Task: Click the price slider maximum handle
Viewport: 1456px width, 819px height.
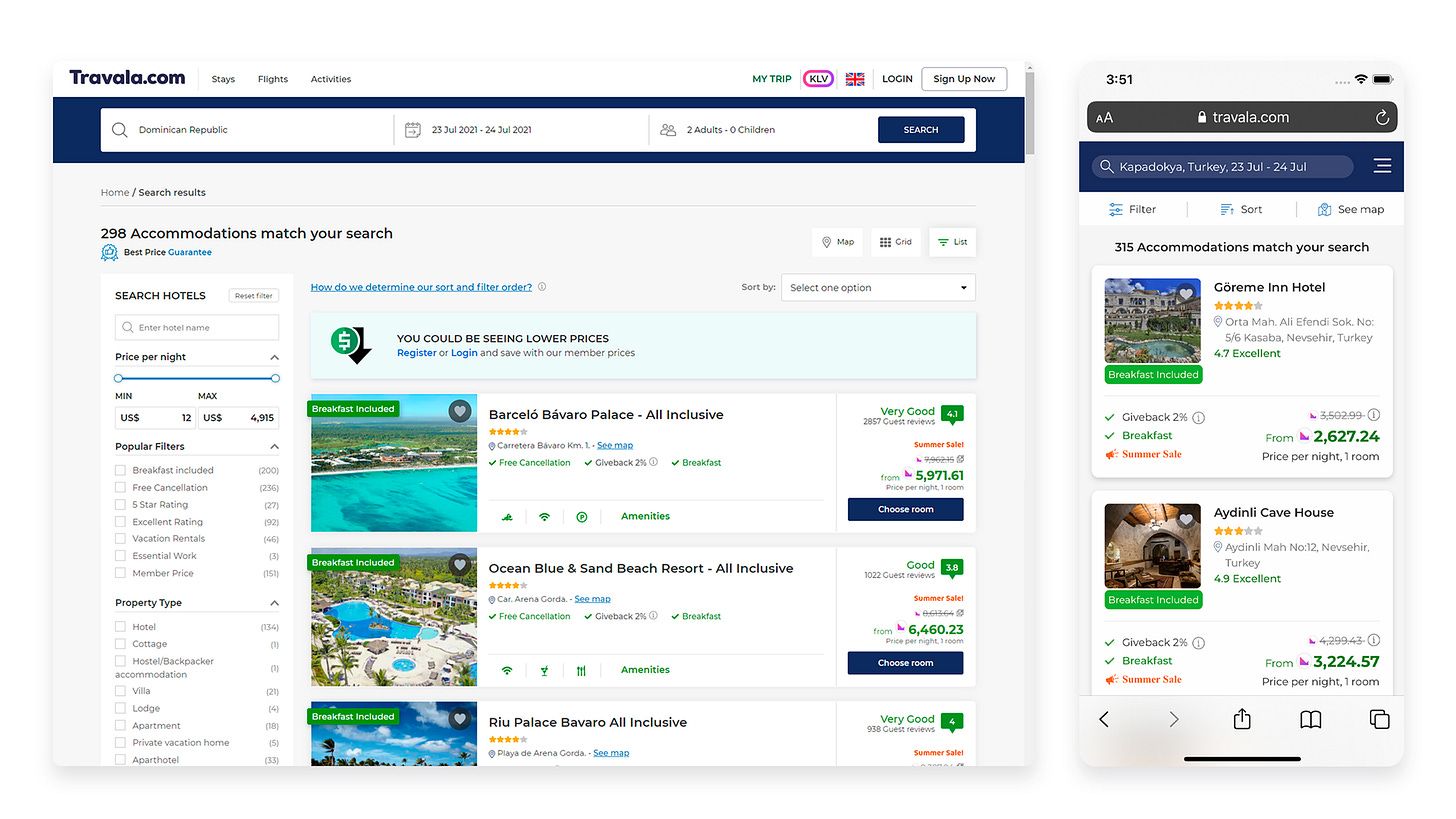Action: pos(275,378)
